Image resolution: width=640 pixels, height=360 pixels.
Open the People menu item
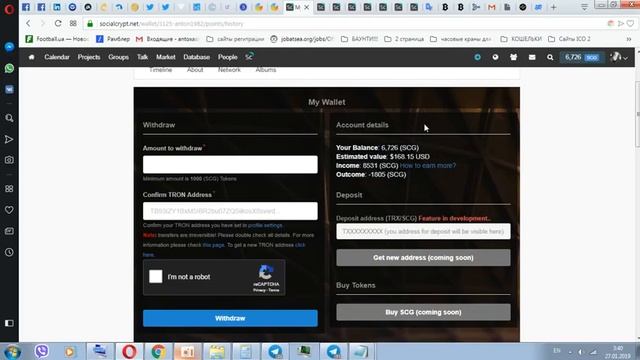click(x=227, y=57)
